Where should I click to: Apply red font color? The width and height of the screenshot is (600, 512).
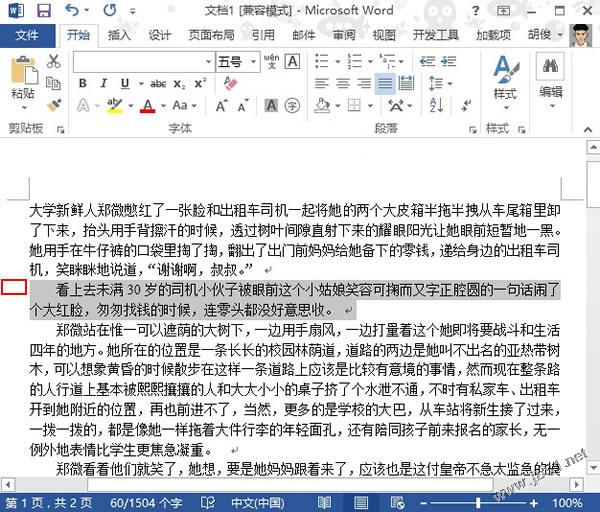tap(148, 105)
